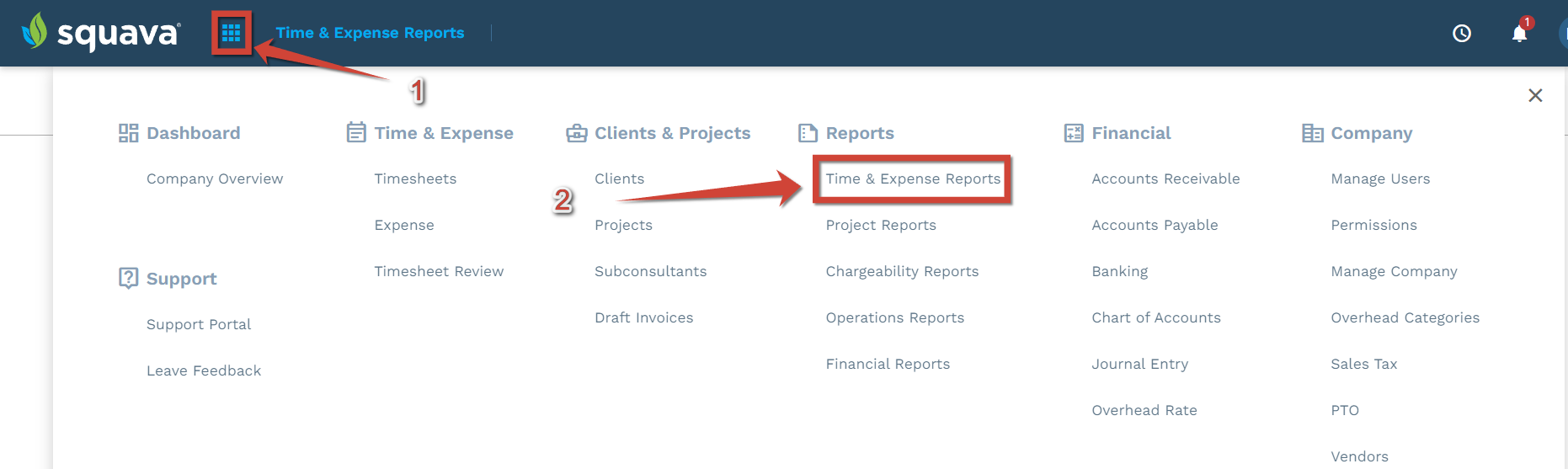Screen dimensions: 1568x469
Task: Click the clock timer icon
Action: pos(1462,33)
